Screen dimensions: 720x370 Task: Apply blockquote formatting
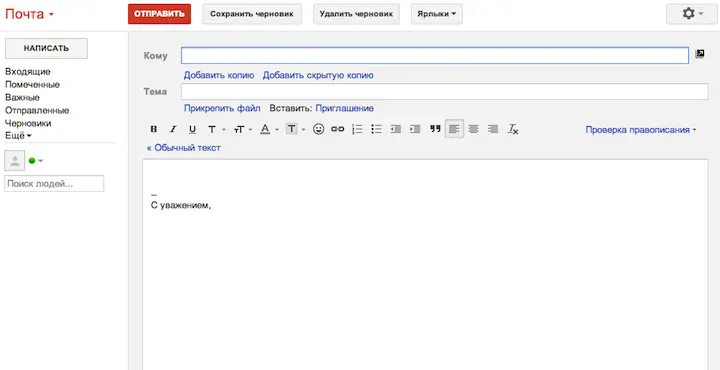tap(435, 129)
